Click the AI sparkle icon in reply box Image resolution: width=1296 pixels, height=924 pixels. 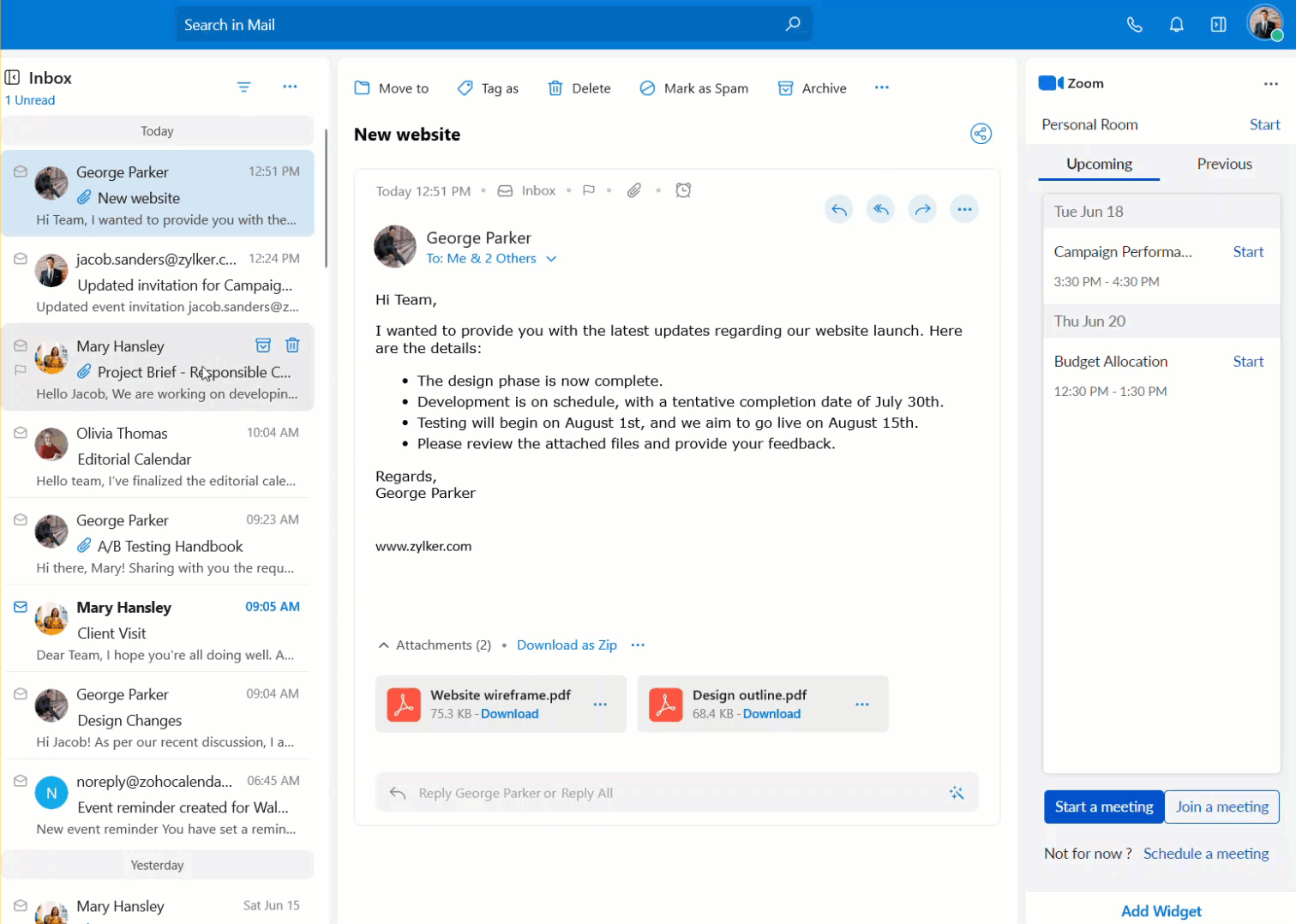tap(957, 793)
